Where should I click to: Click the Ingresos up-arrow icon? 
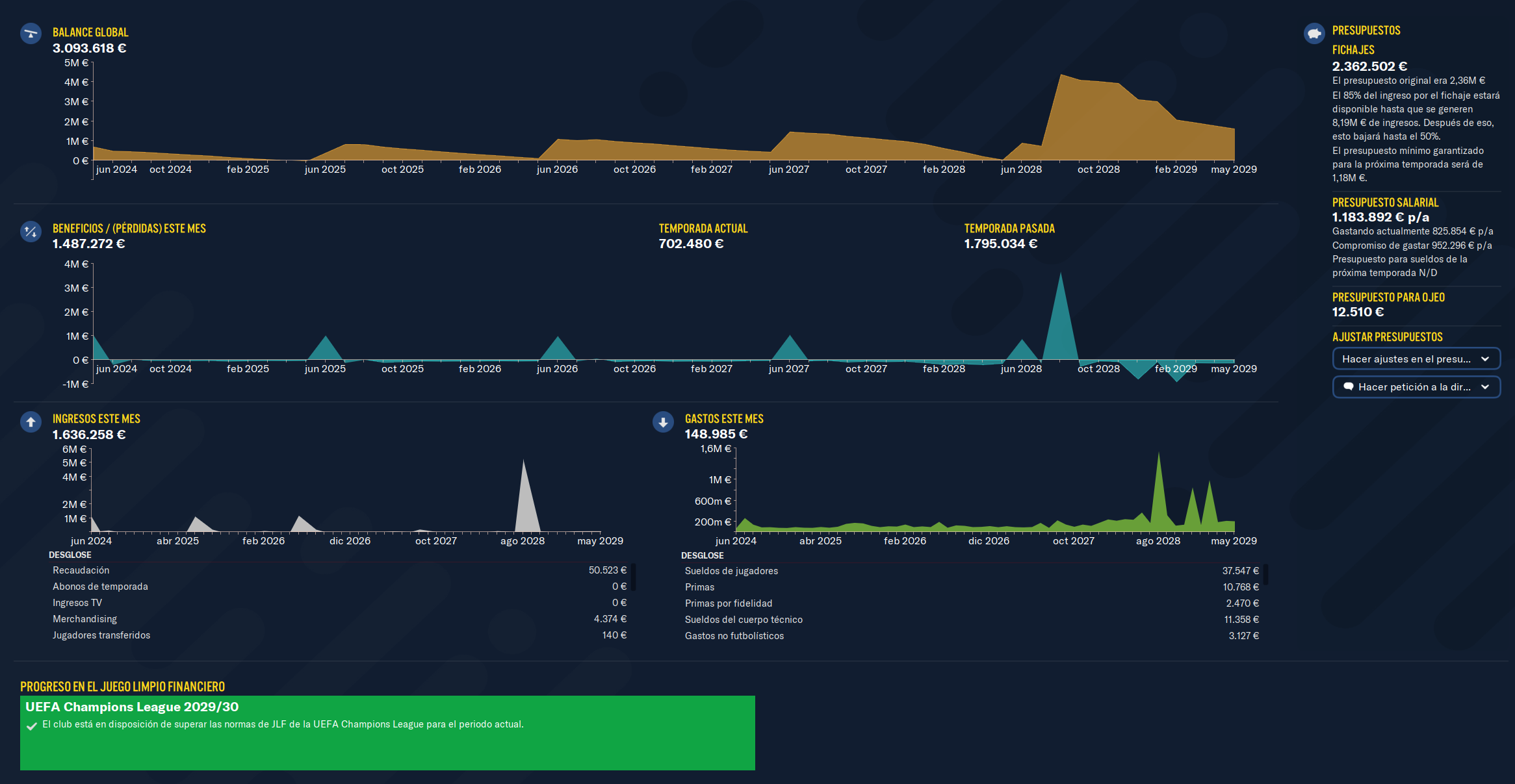(31, 422)
